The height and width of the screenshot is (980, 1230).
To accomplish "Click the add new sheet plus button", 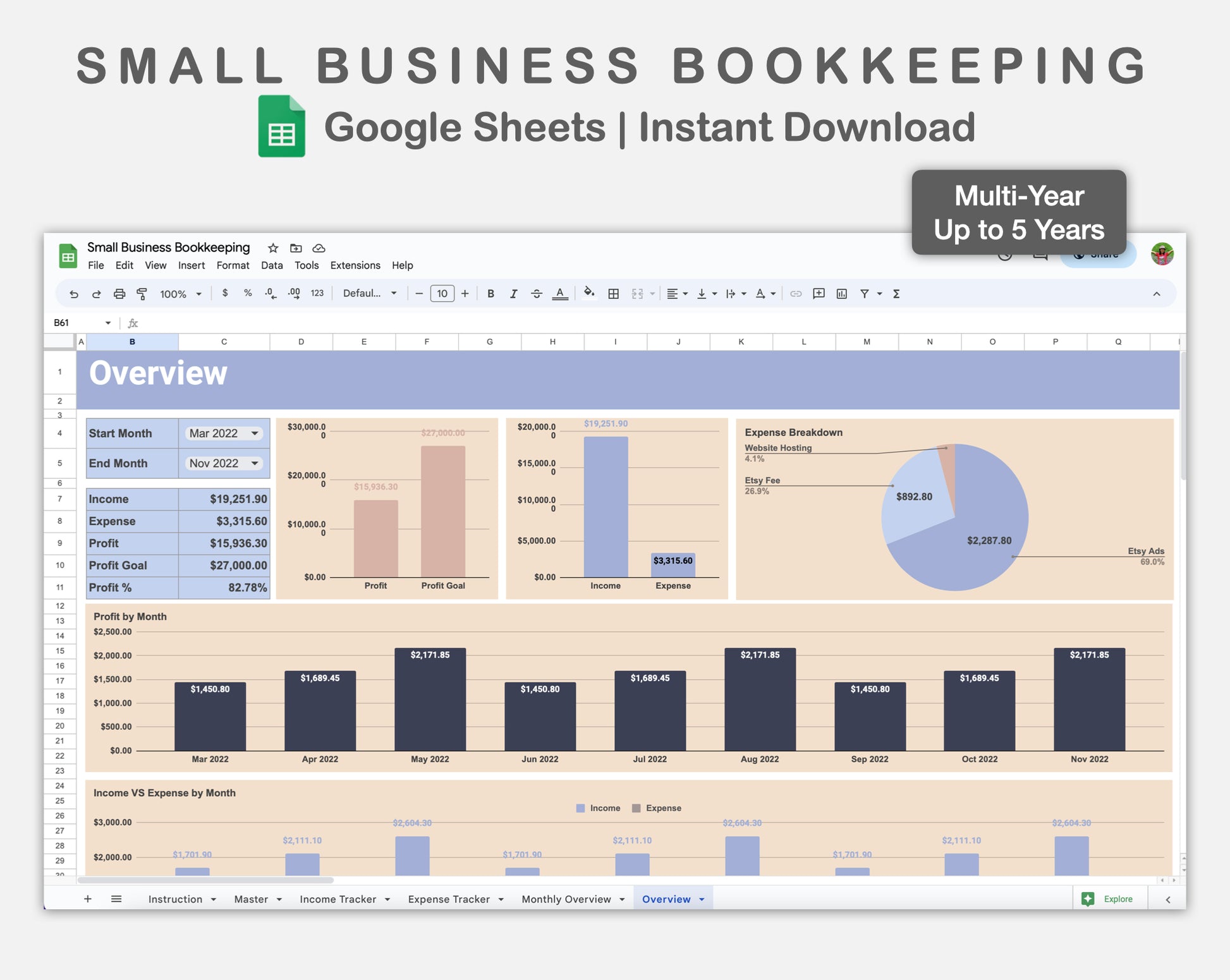I will (88, 899).
